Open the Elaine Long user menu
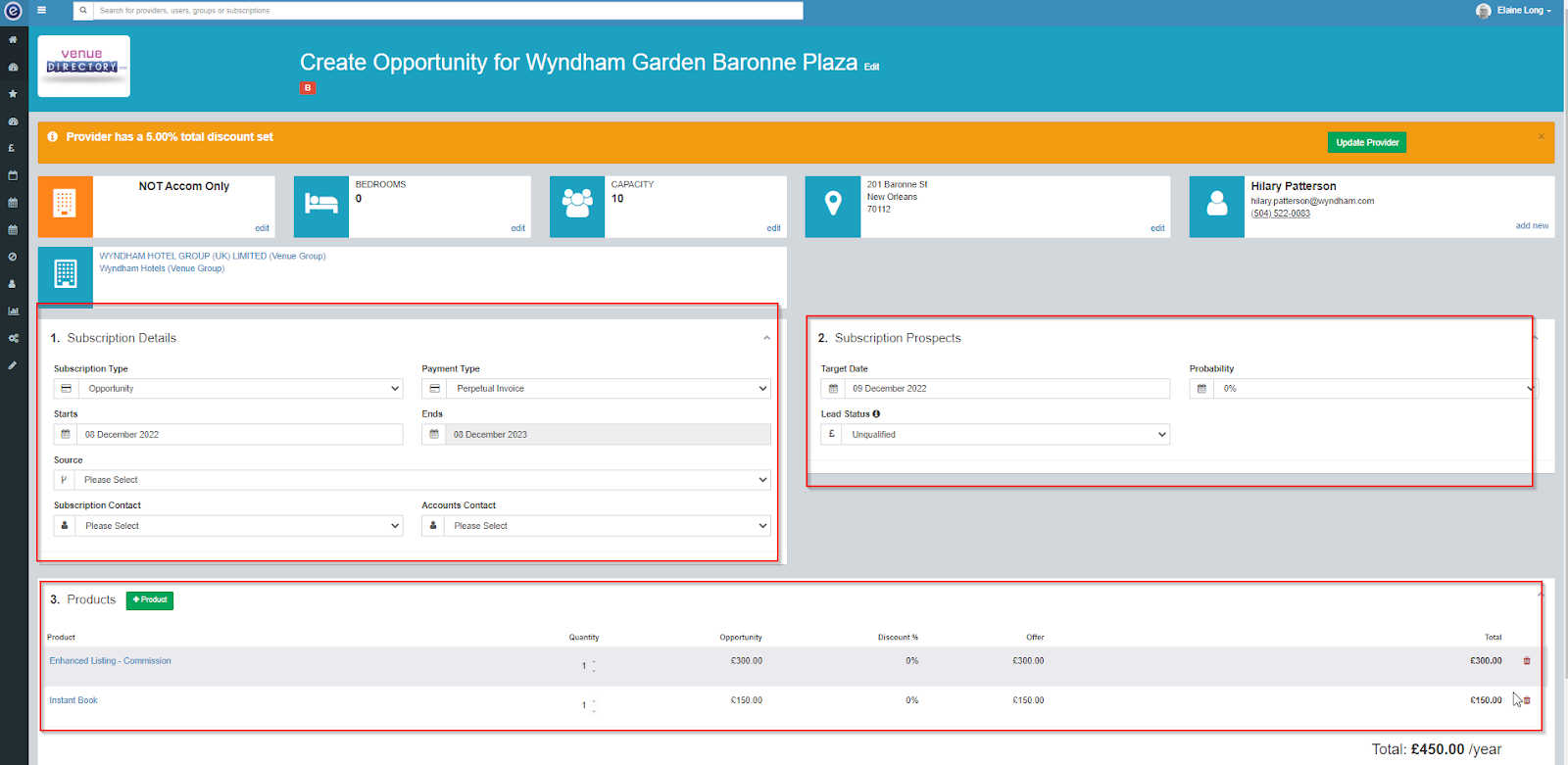1568x765 pixels. click(1524, 11)
